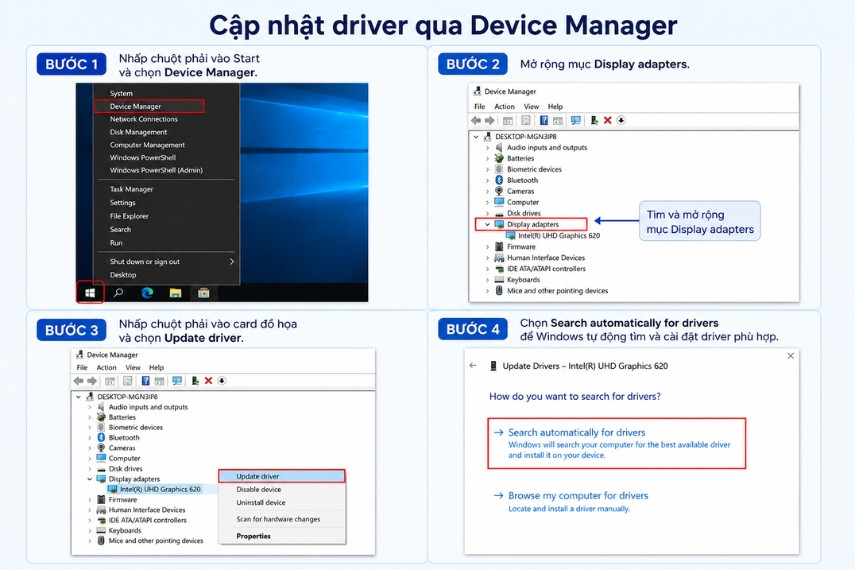Click red X Uninstall icon in Bước 2 toolbar
The height and width of the screenshot is (570, 855).
(x=607, y=121)
